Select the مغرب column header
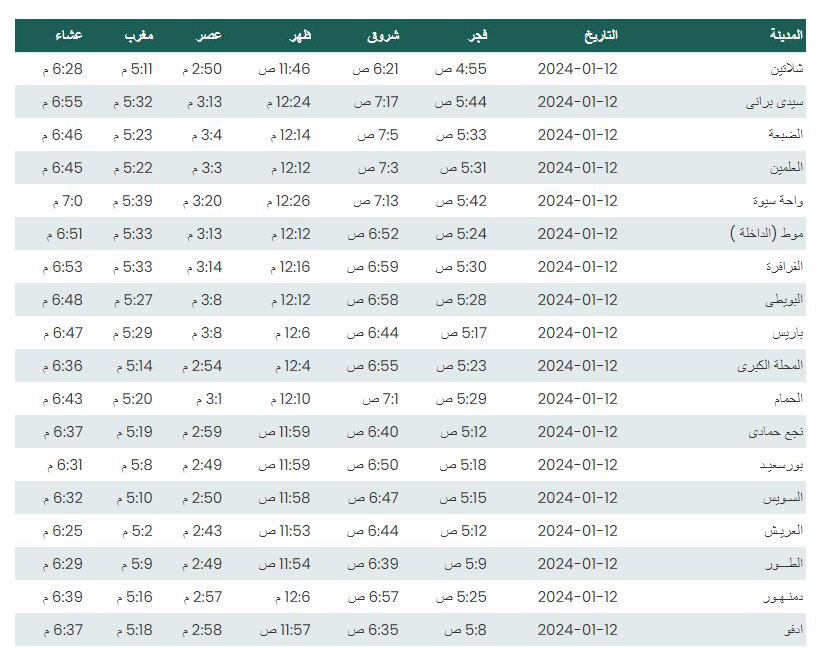Screen dimensions: 825x648 139,35
